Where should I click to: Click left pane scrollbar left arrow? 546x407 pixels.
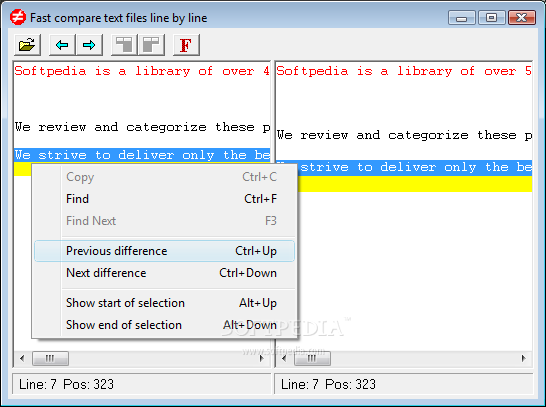tap(22, 358)
